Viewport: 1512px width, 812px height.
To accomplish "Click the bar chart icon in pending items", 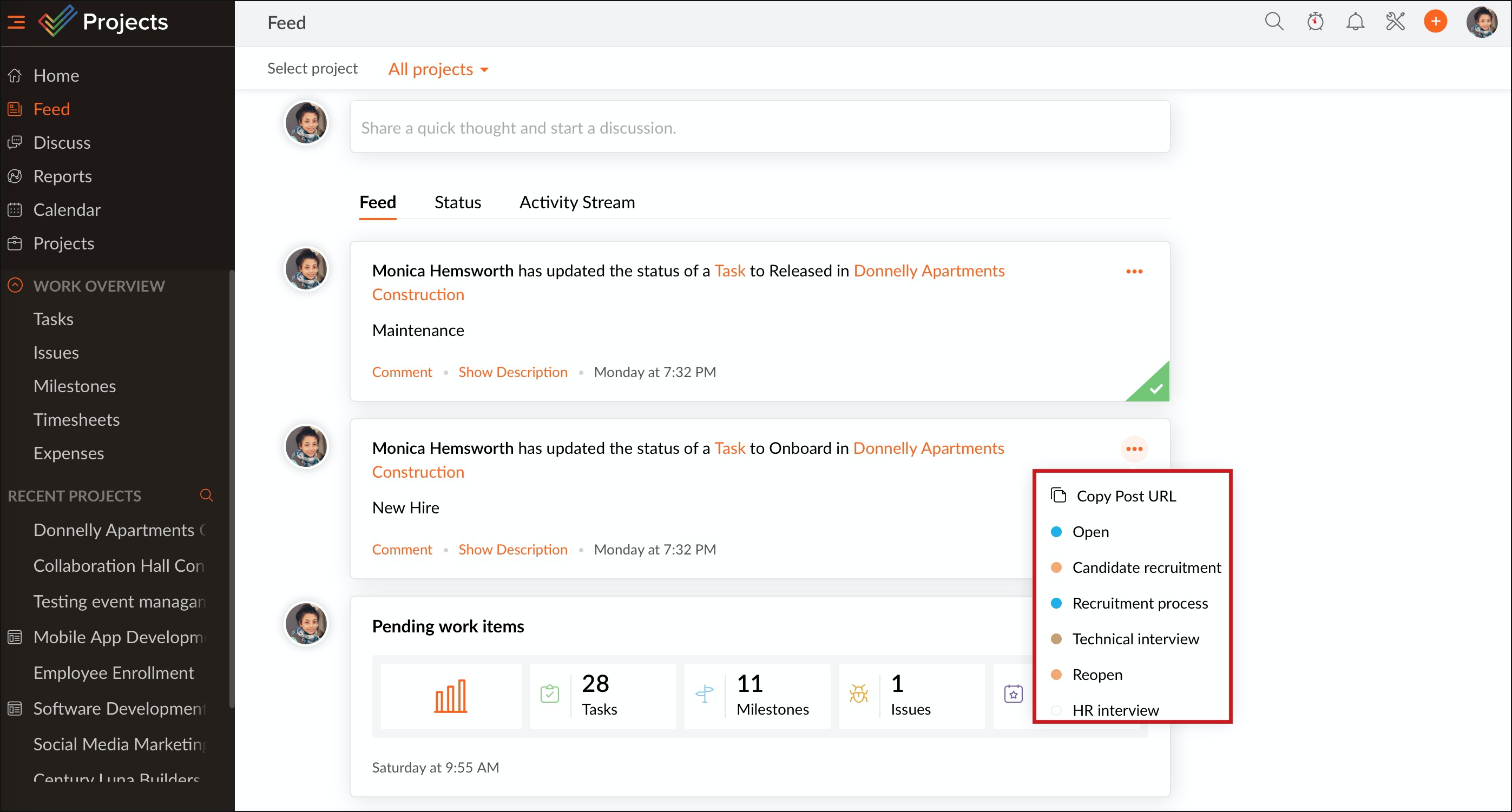I will (450, 696).
